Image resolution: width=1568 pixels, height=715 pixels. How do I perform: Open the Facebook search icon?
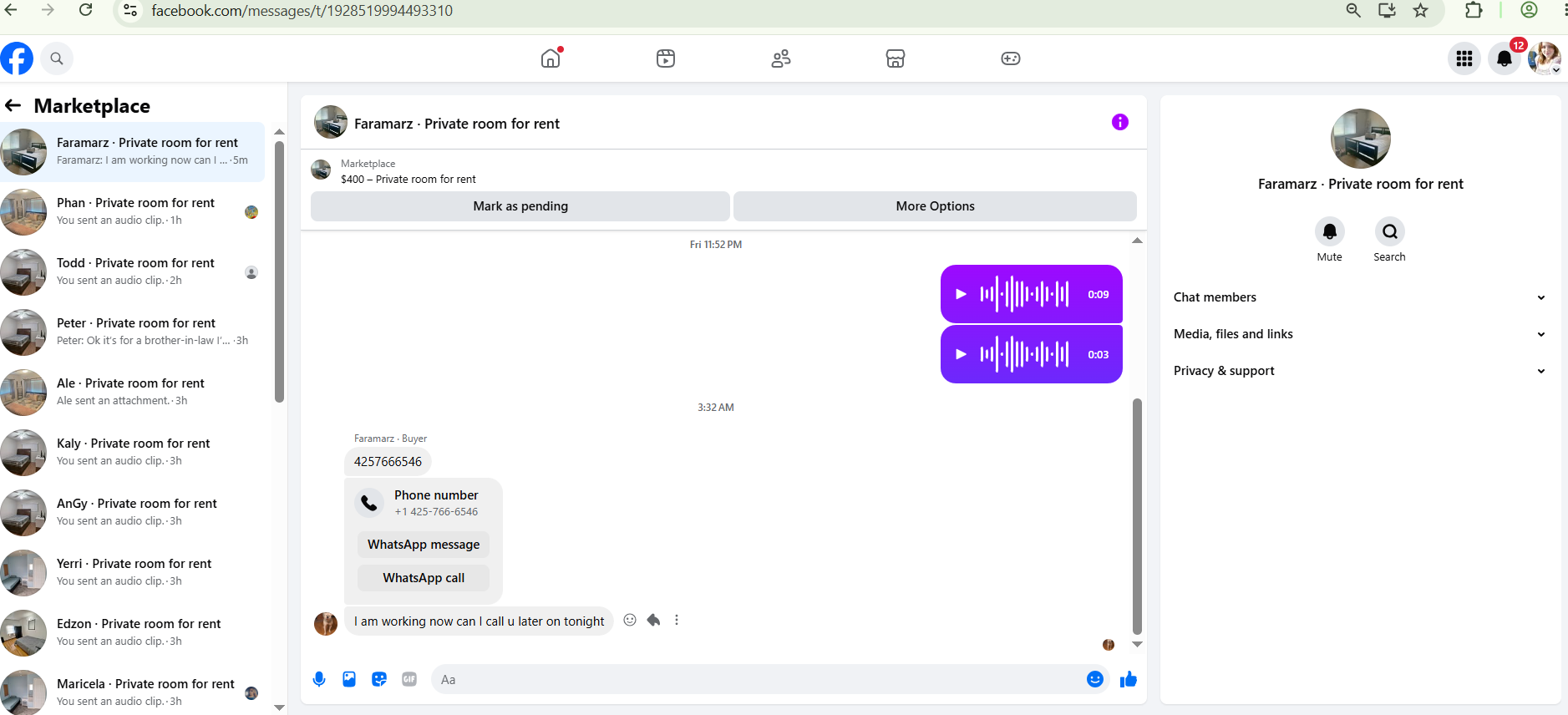tap(57, 58)
